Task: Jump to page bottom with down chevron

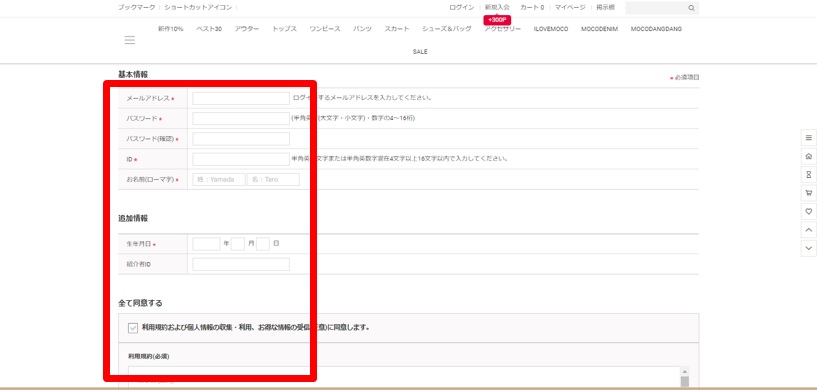Action: tap(808, 248)
